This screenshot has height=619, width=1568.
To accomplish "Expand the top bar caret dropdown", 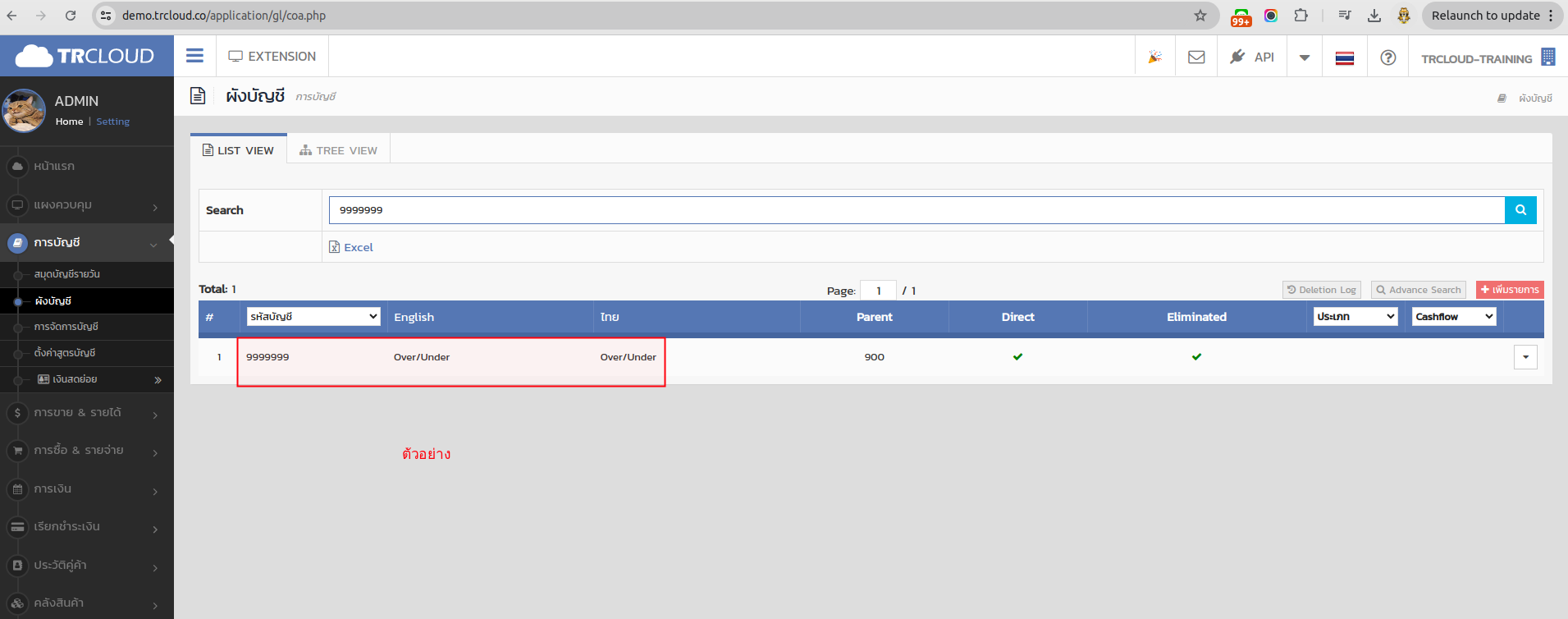I will (1304, 57).
